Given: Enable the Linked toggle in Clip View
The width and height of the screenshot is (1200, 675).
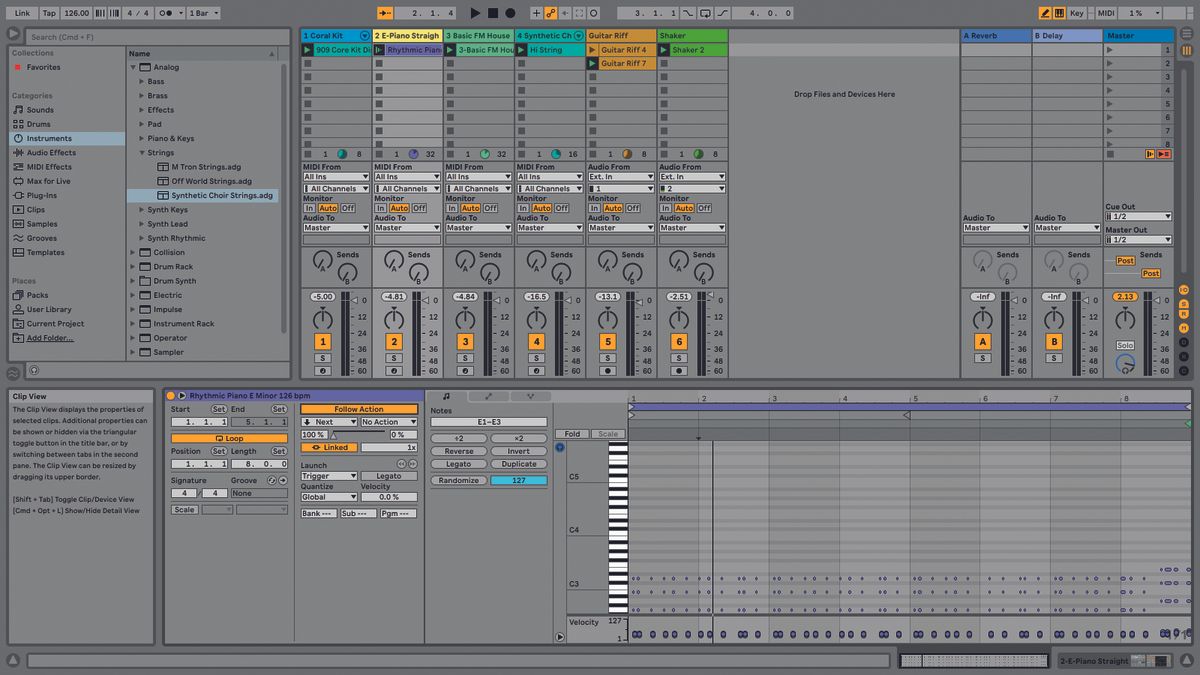Looking at the screenshot, I should (x=330, y=447).
